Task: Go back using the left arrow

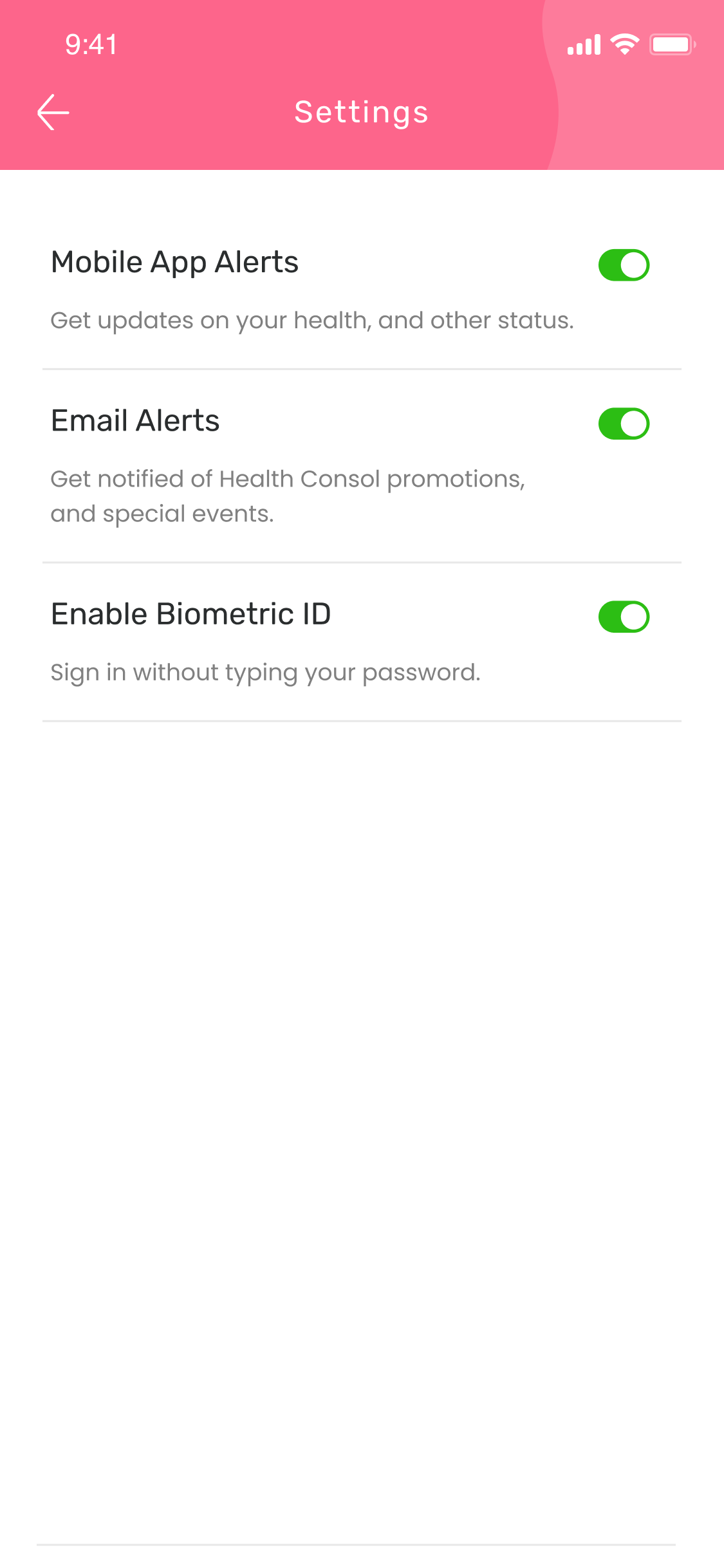Action: (x=53, y=113)
